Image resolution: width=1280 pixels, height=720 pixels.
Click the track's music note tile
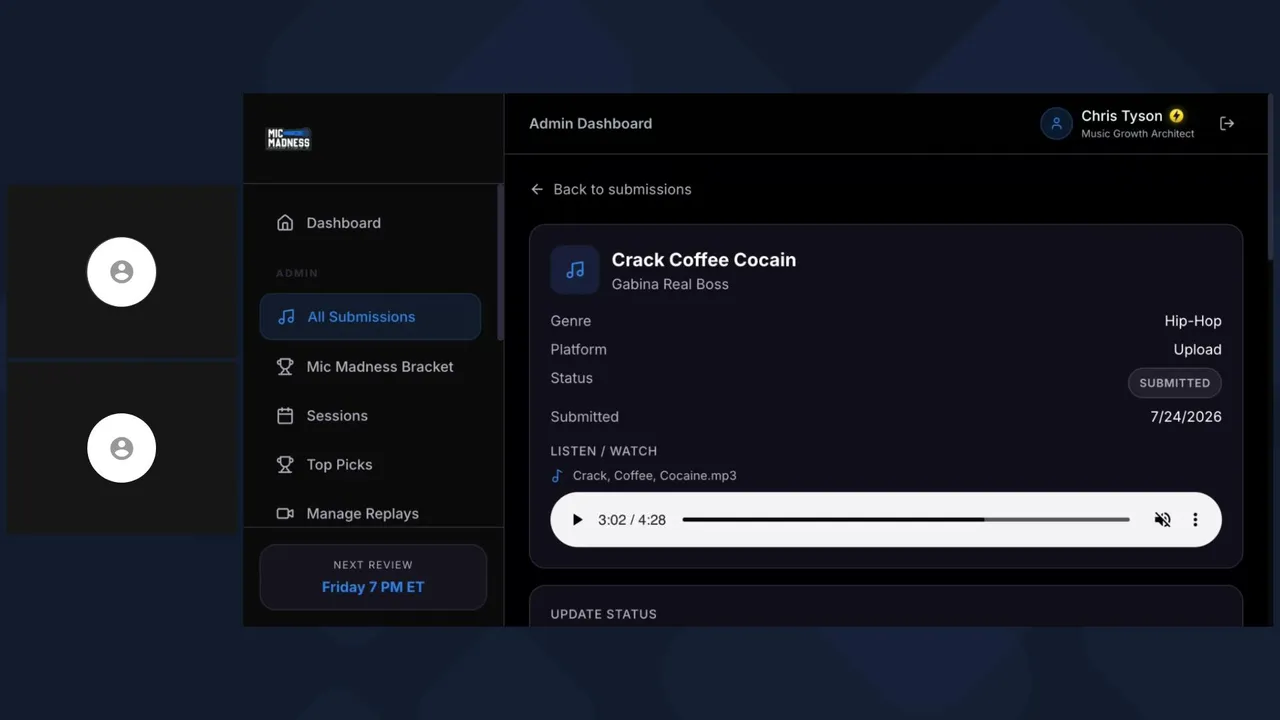click(x=575, y=270)
